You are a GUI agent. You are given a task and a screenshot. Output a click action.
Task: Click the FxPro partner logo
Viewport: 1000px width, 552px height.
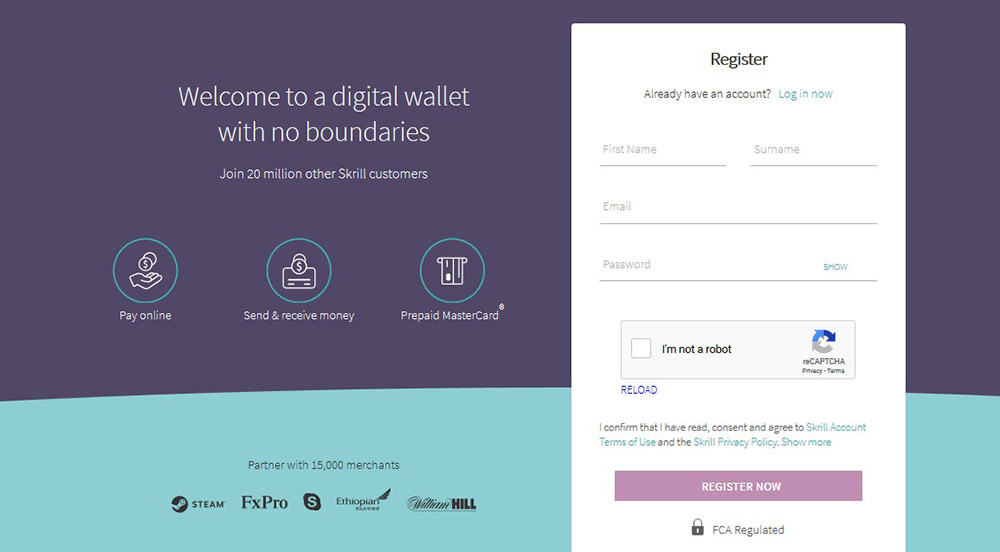264,502
